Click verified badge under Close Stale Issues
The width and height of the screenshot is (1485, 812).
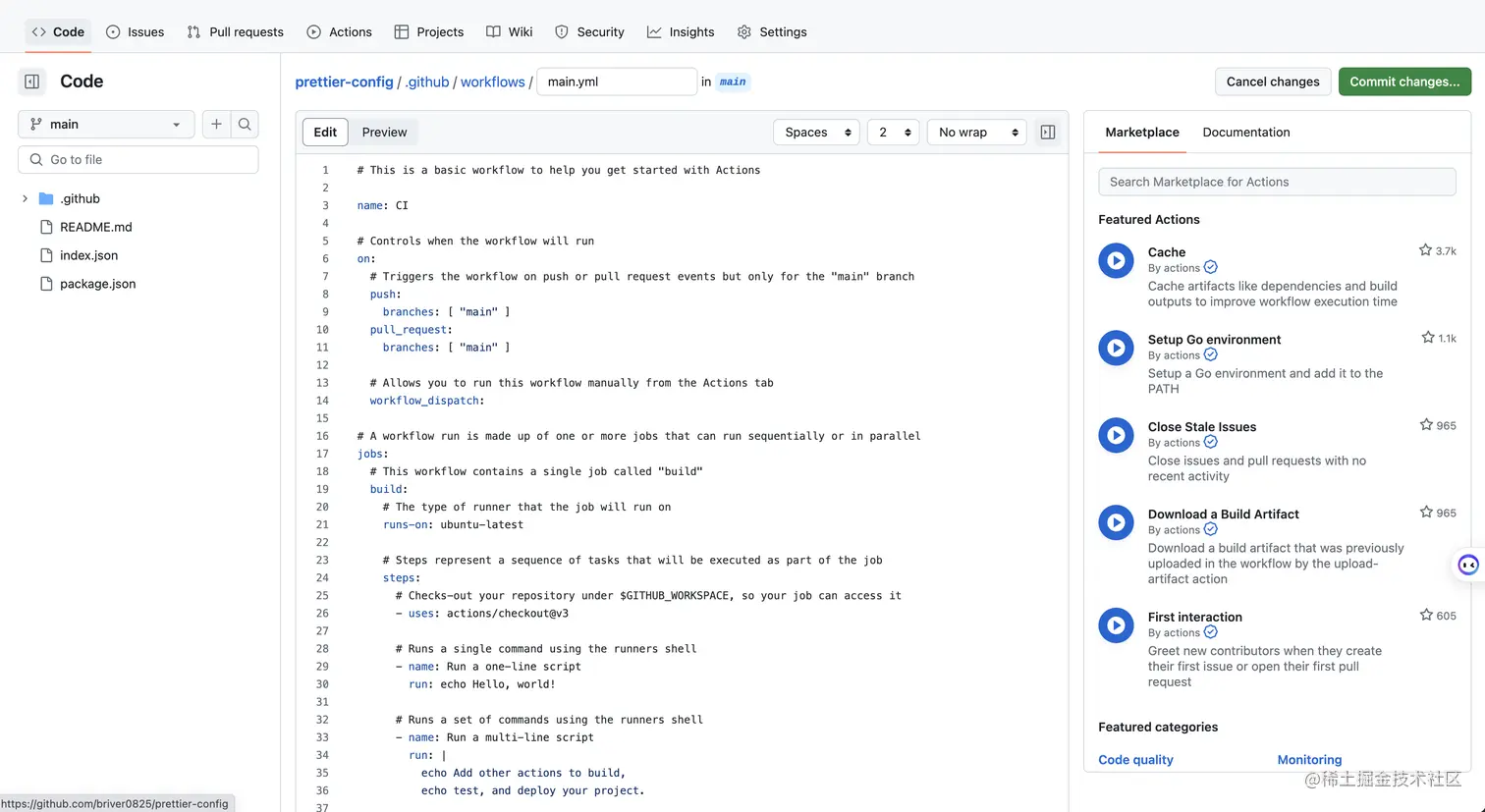(x=1211, y=443)
